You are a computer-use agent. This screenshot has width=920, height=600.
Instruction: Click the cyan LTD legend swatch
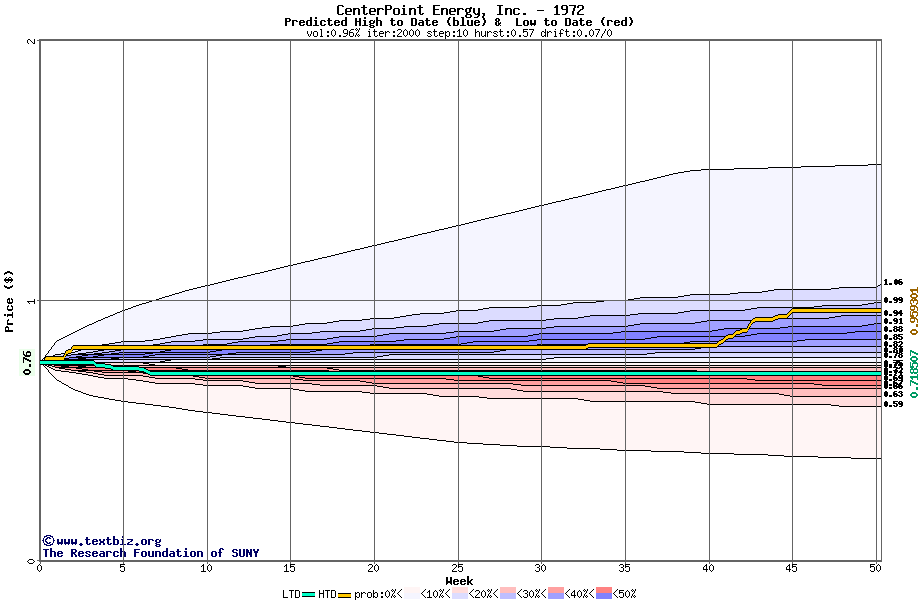(x=309, y=595)
